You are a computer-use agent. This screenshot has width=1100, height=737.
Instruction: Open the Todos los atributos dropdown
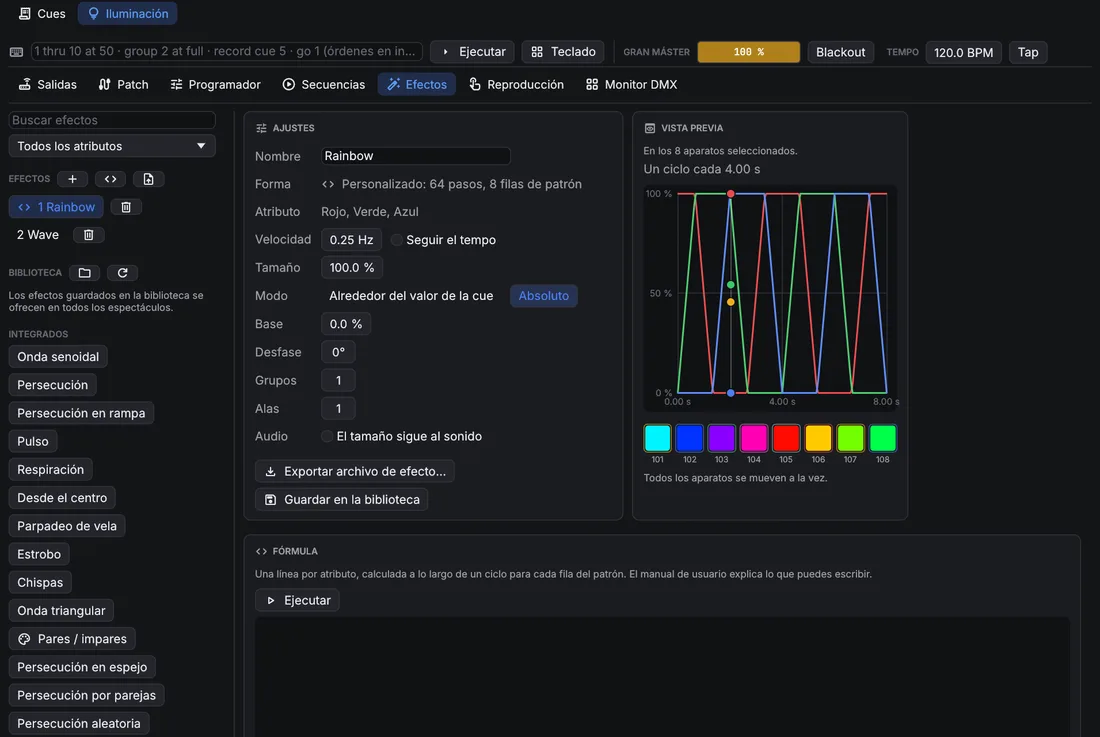pyautogui.click(x=112, y=146)
